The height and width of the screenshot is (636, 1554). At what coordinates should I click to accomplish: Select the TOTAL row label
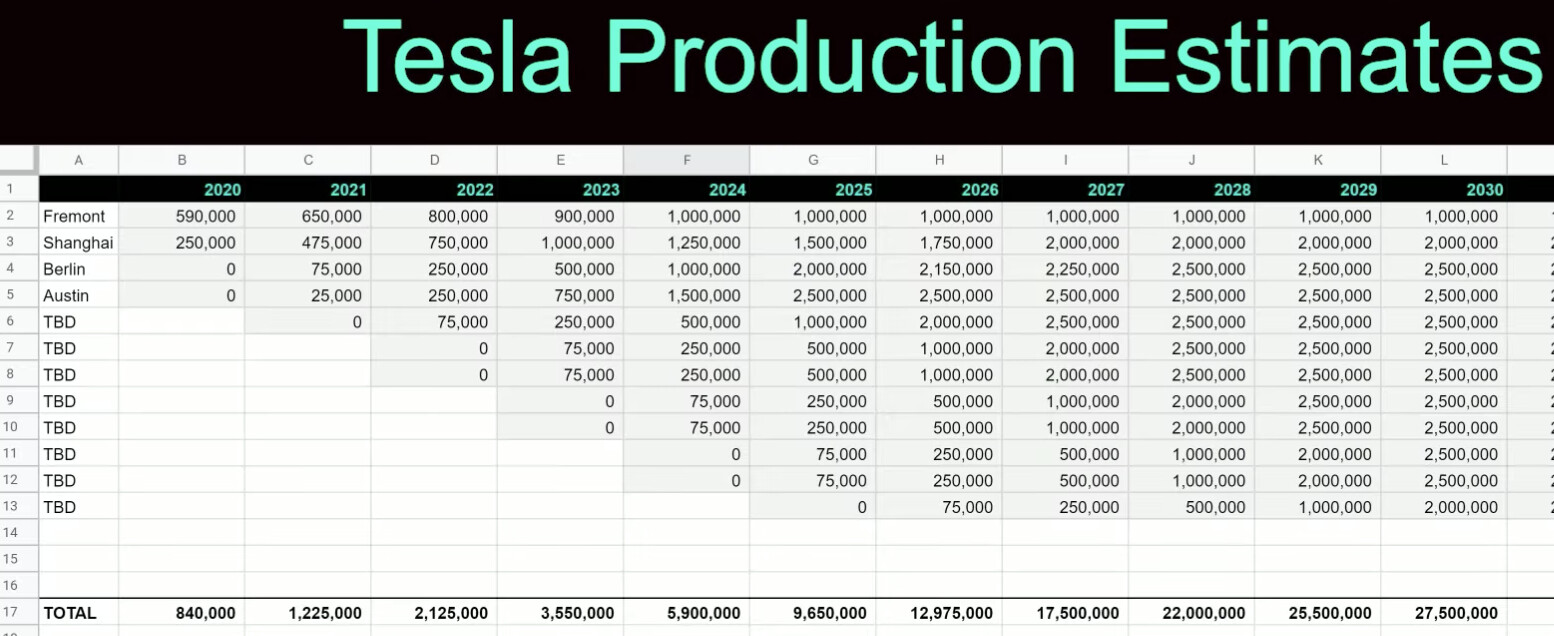[79, 613]
